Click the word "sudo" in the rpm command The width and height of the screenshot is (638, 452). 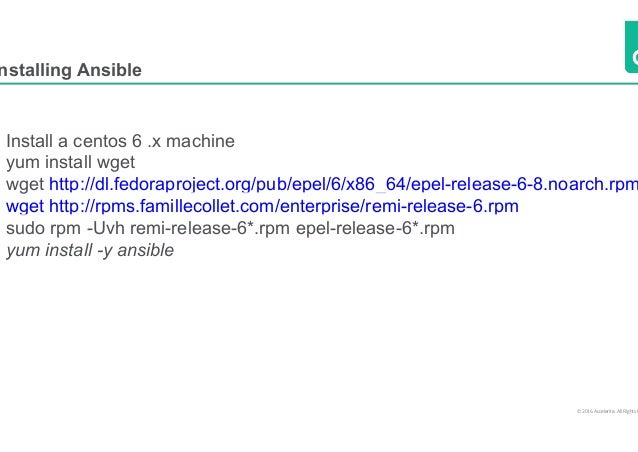coord(25,228)
